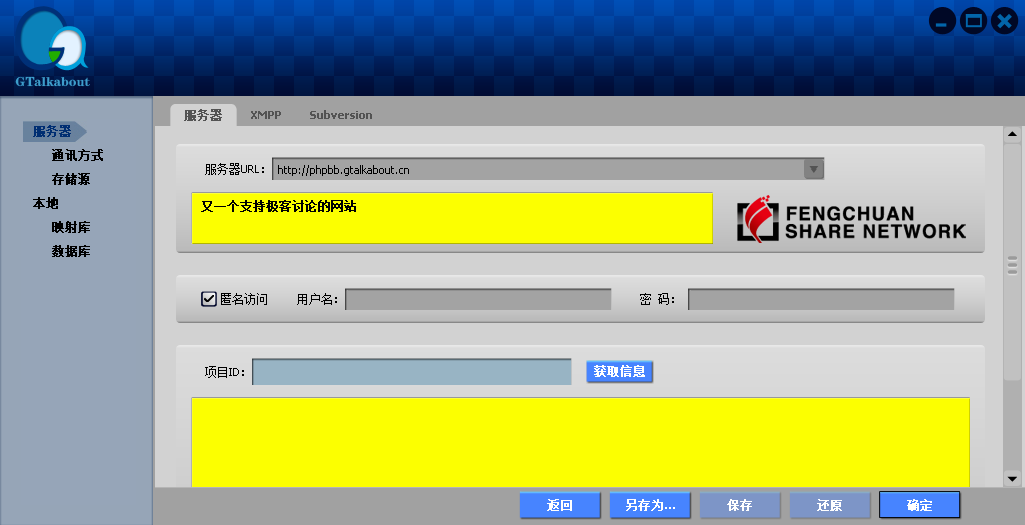Select 通讯方式 in the sidebar
Viewport: 1025px width, 525px height.
coord(77,156)
